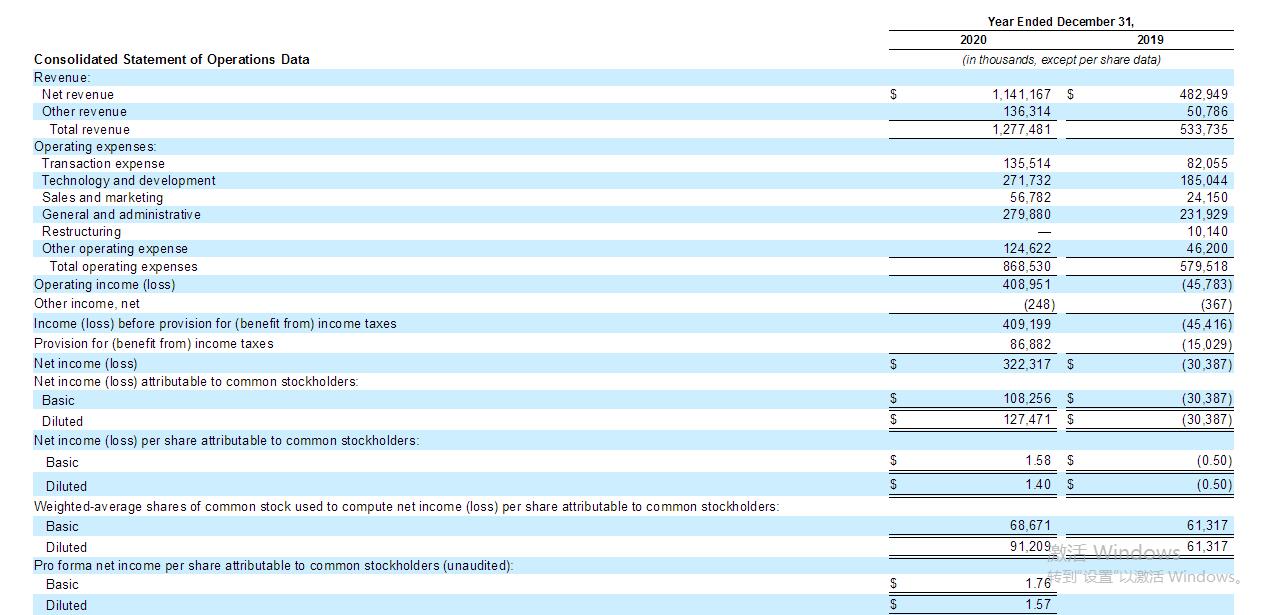
Task: Select the "Total revenue" row label
Action: 90,130
